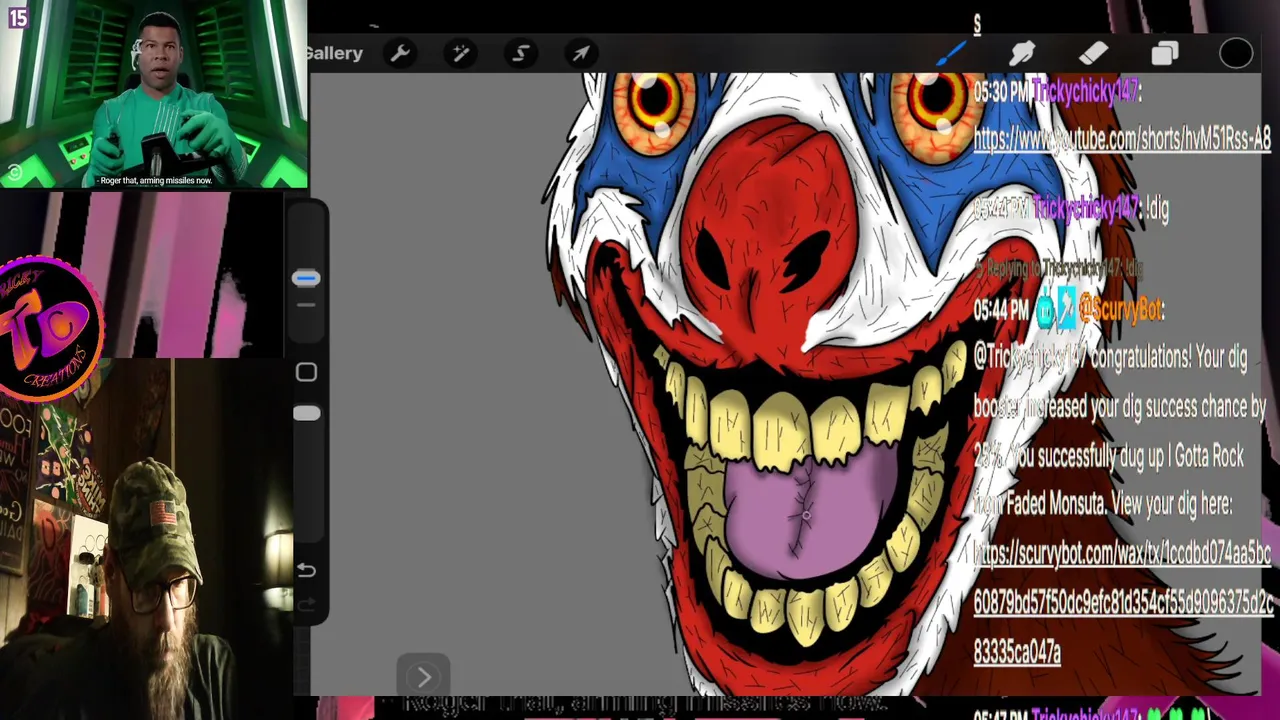This screenshot has width=1280, height=720.
Task: Click 'Replying to Trickychicky147' reply header
Action: 1058,268
